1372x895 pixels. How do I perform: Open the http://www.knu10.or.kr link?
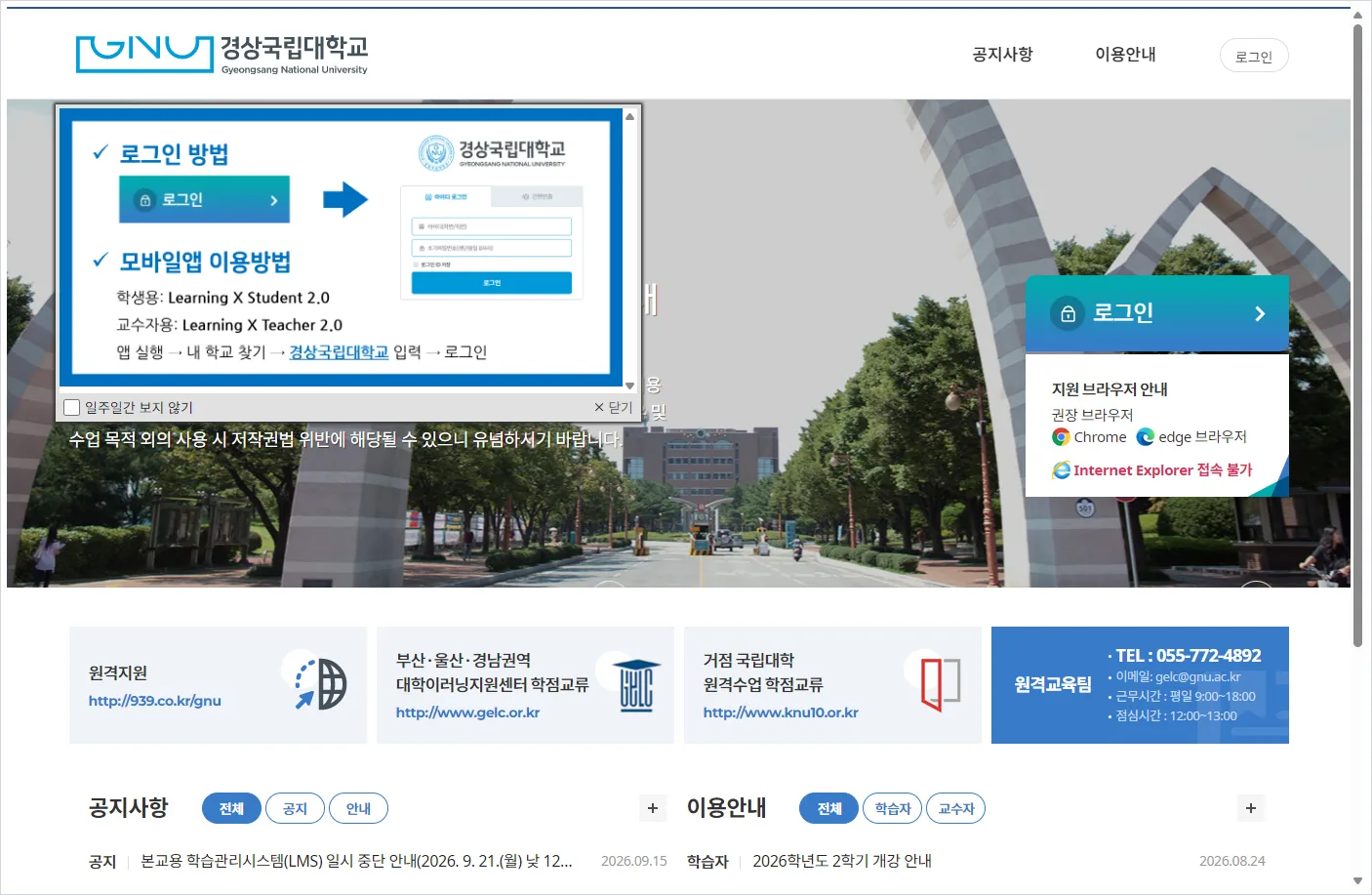click(x=781, y=712)
